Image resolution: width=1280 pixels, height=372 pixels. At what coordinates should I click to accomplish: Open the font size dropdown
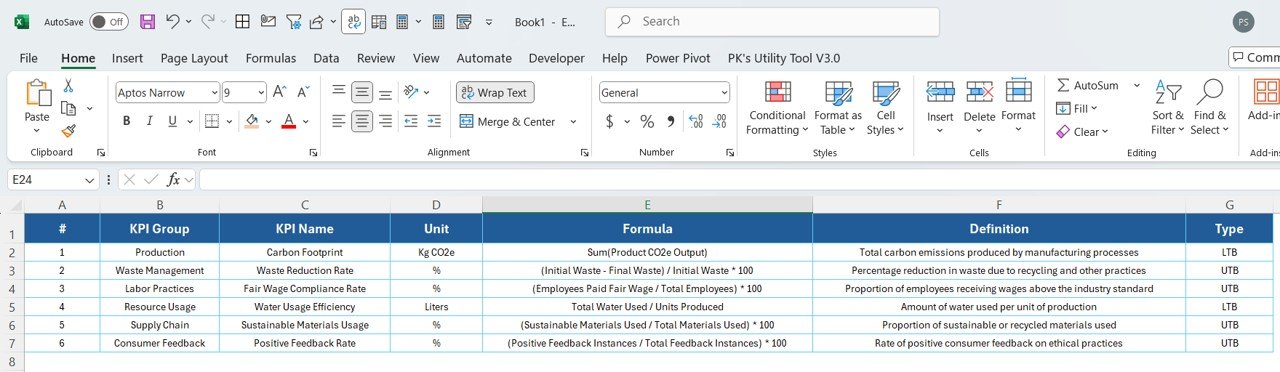(x=260, y=92)
